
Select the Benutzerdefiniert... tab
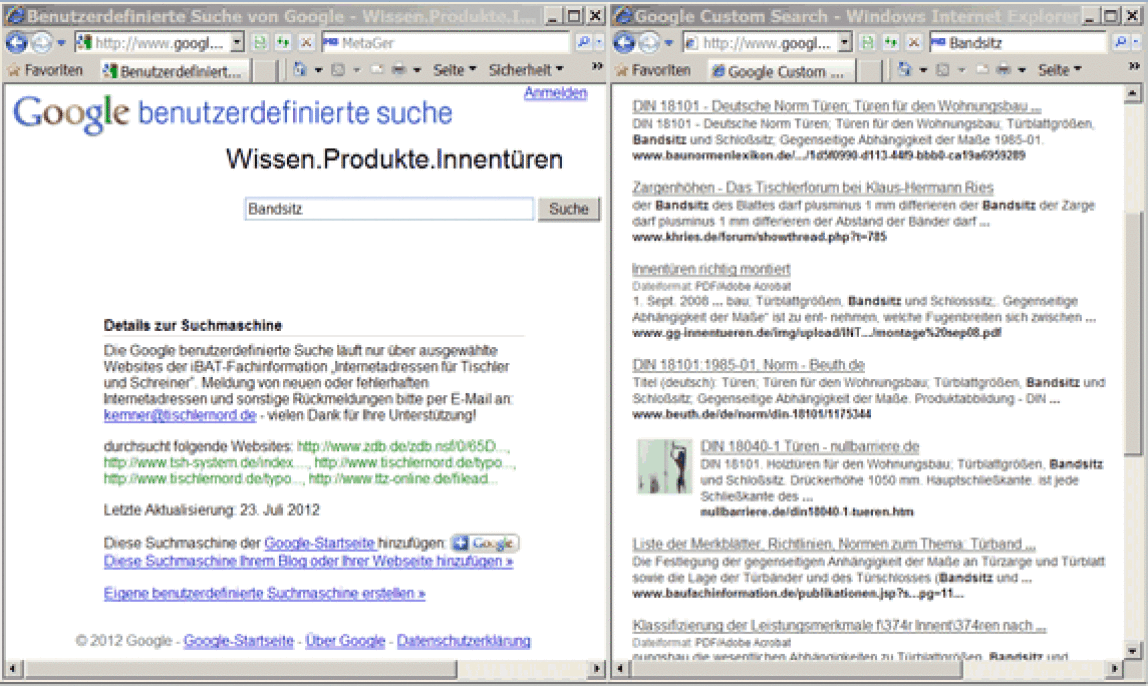(x=174, y=71)
